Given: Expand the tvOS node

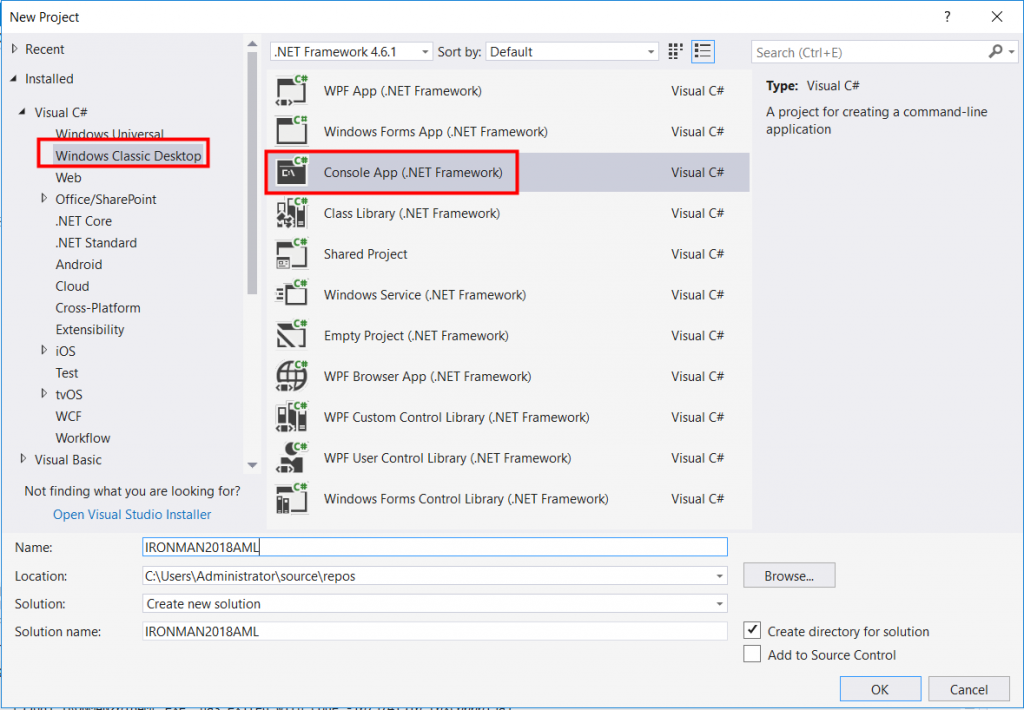Looking at the screenshot, I should (44, 393).
